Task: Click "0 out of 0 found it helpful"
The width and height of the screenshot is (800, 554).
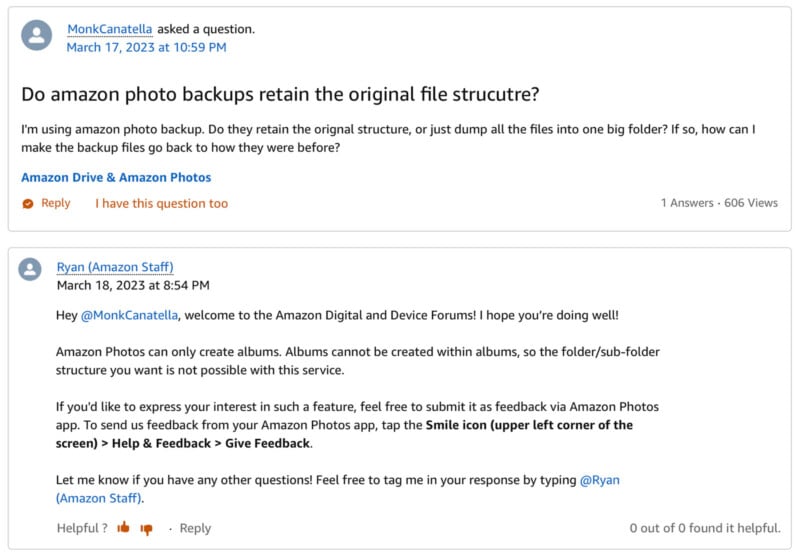Action: click(x=705, y=528)
